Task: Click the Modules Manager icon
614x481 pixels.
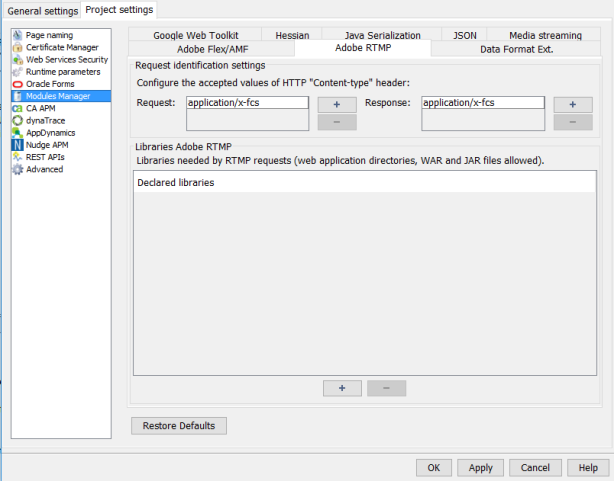Action: pyautogui.click(x=18, y=96)
